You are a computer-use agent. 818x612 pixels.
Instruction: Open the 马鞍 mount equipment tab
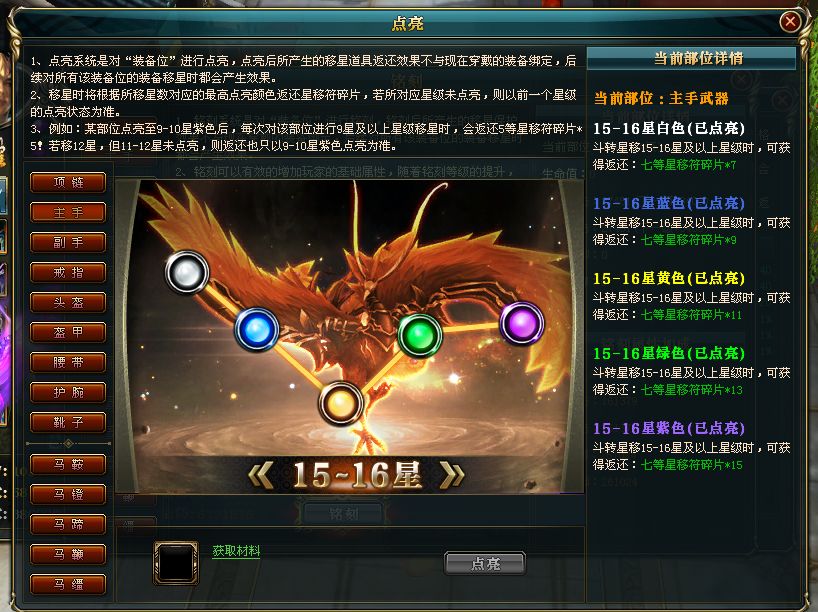[x=68, y=464]
